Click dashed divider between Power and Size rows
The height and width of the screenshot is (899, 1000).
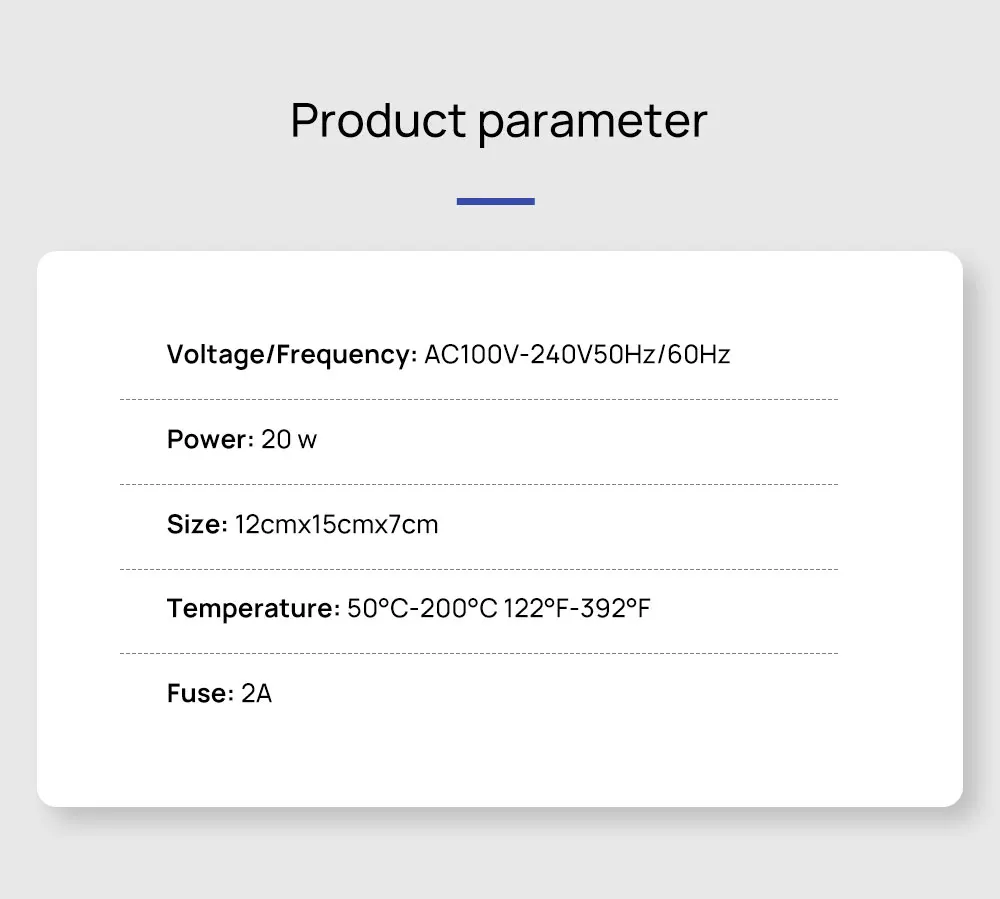[478, 484]
